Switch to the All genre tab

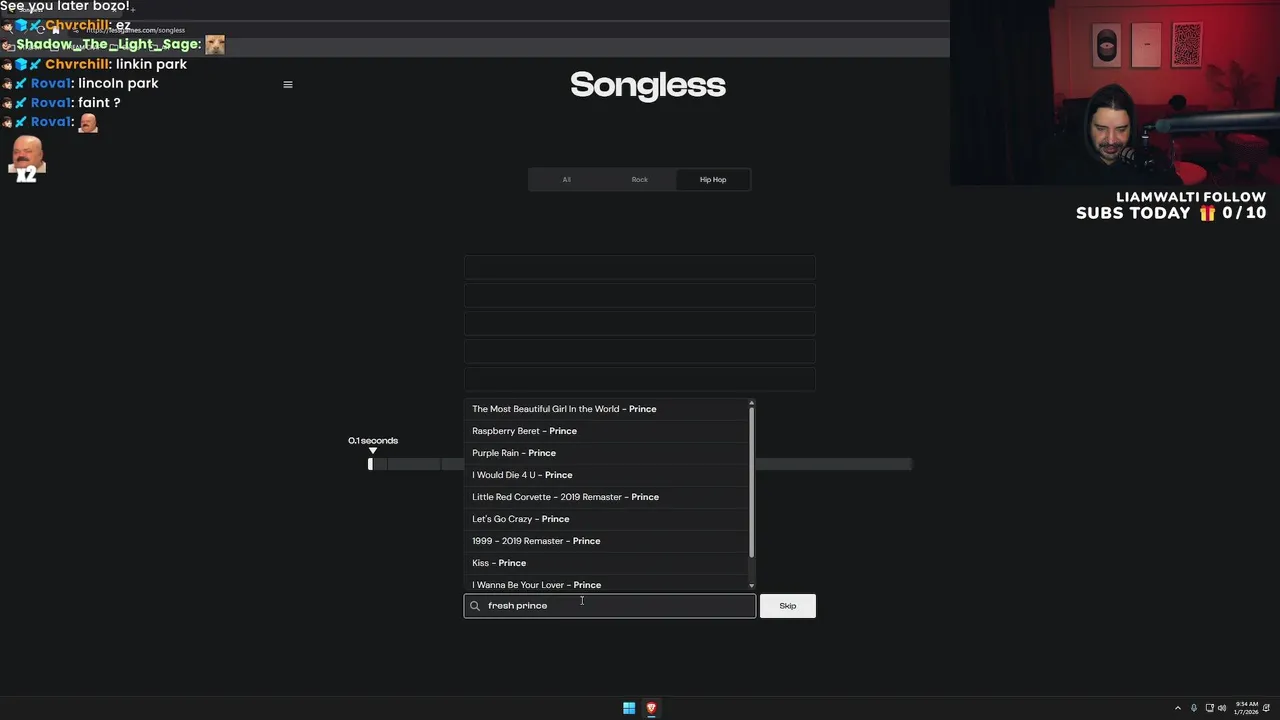point(566,180)
